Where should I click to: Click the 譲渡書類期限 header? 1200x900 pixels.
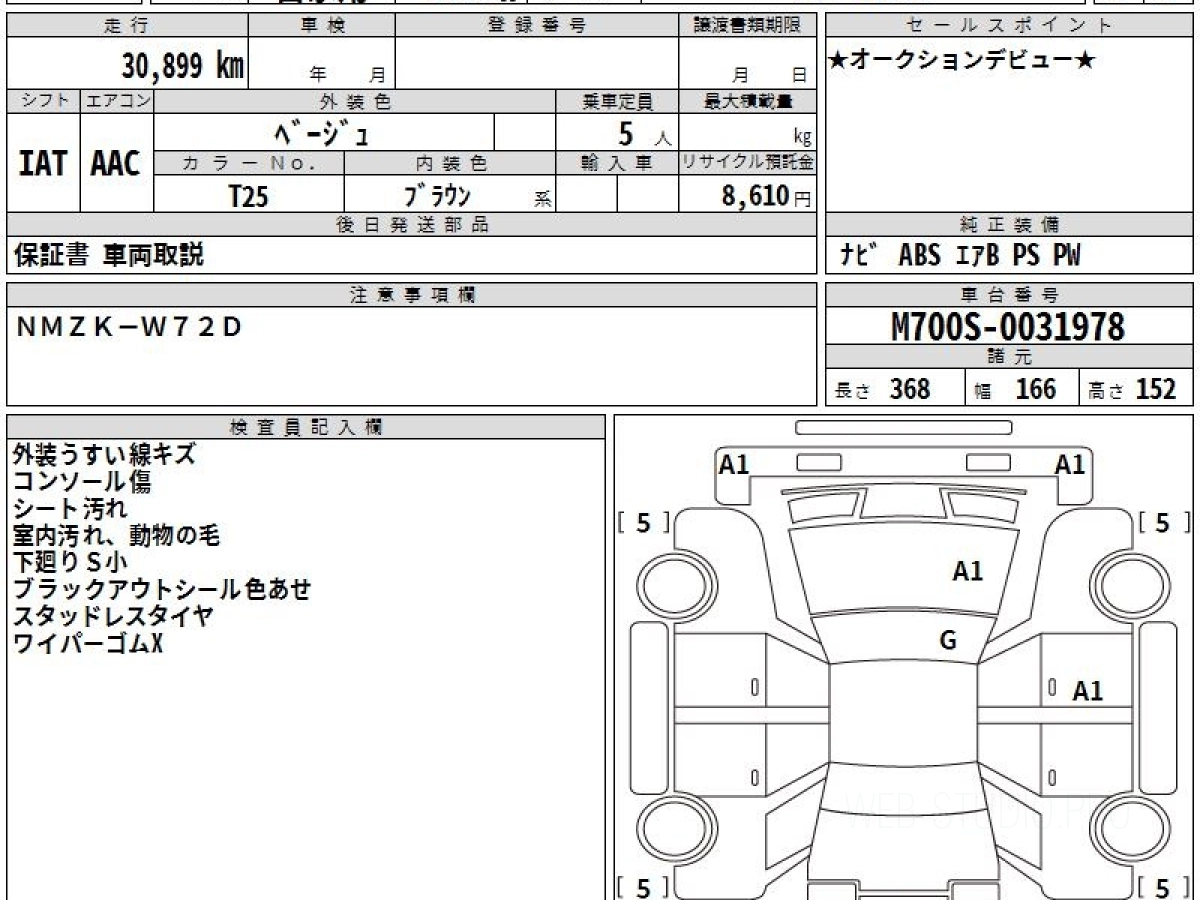(748, 26)
